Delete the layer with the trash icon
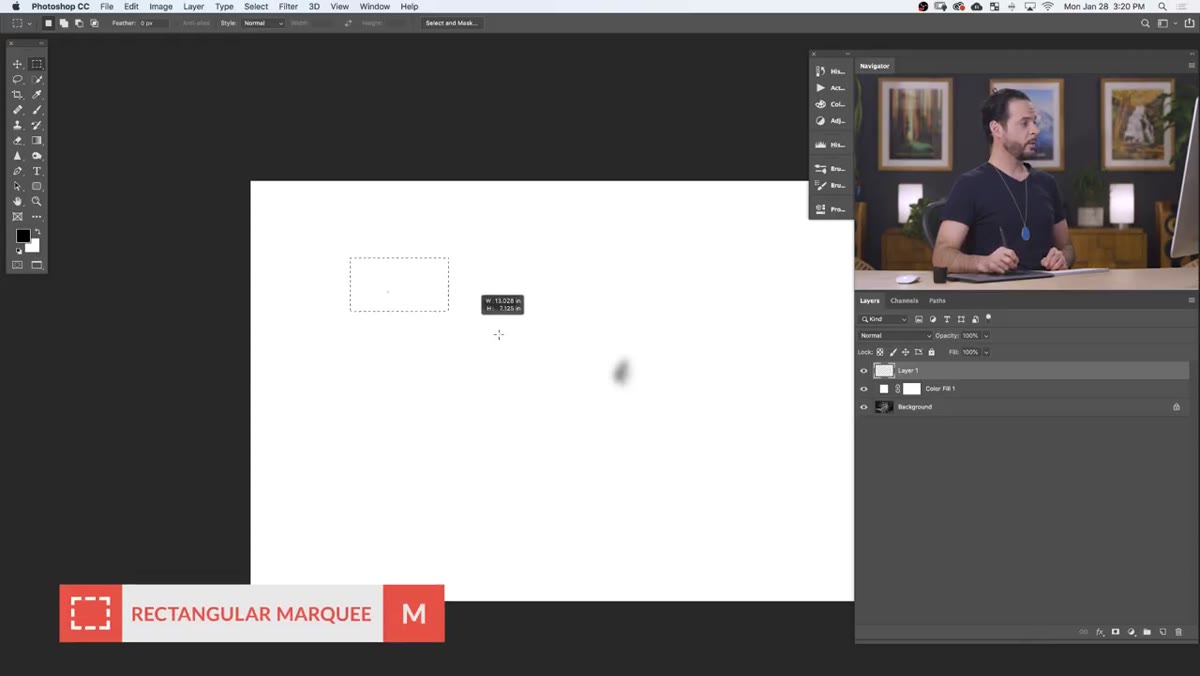1200x676 pixels. tap(1179, 632)
